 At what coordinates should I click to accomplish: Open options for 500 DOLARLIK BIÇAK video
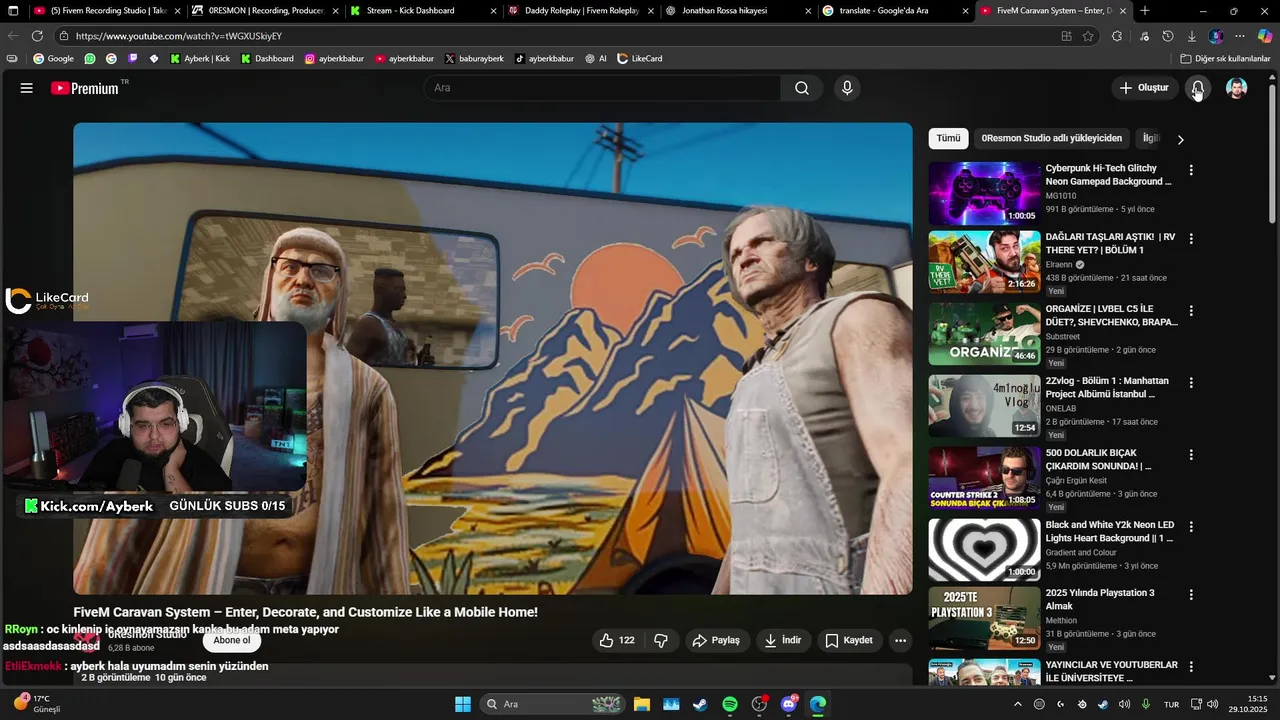click(1190, 455)
